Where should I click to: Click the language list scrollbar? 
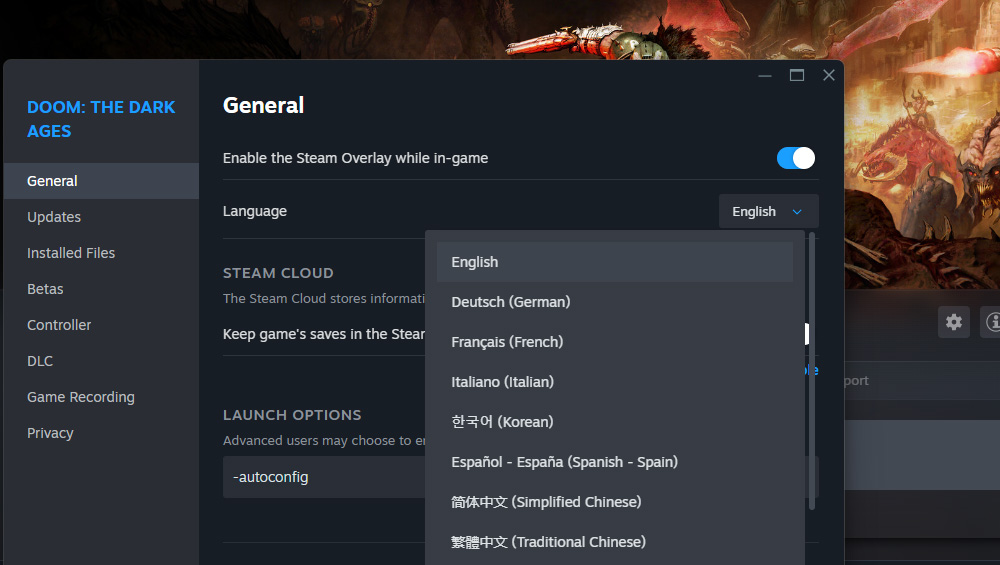click(x=812, y=371)
